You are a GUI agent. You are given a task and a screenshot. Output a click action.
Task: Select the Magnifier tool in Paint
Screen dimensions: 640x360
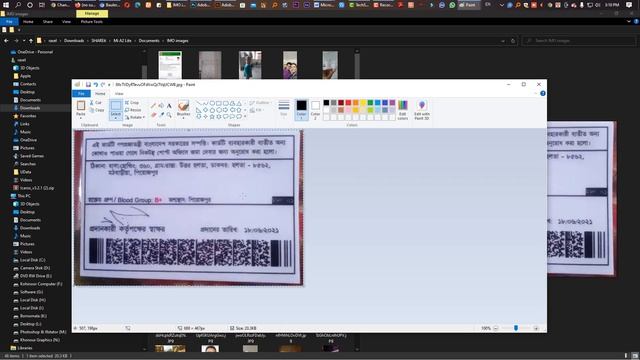[169, 115]
